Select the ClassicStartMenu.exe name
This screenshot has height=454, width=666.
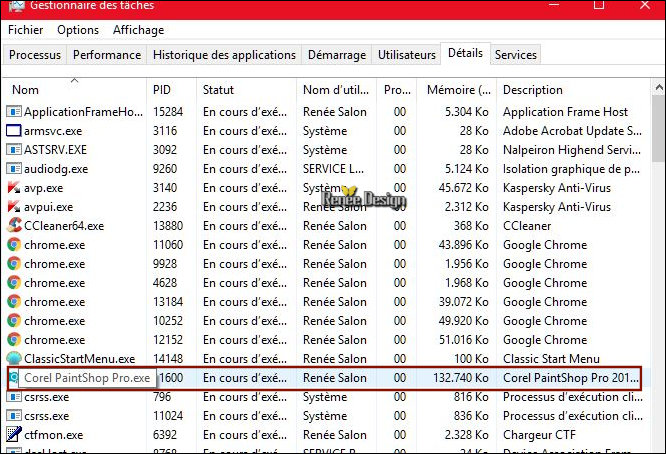[x=79, y=359]
